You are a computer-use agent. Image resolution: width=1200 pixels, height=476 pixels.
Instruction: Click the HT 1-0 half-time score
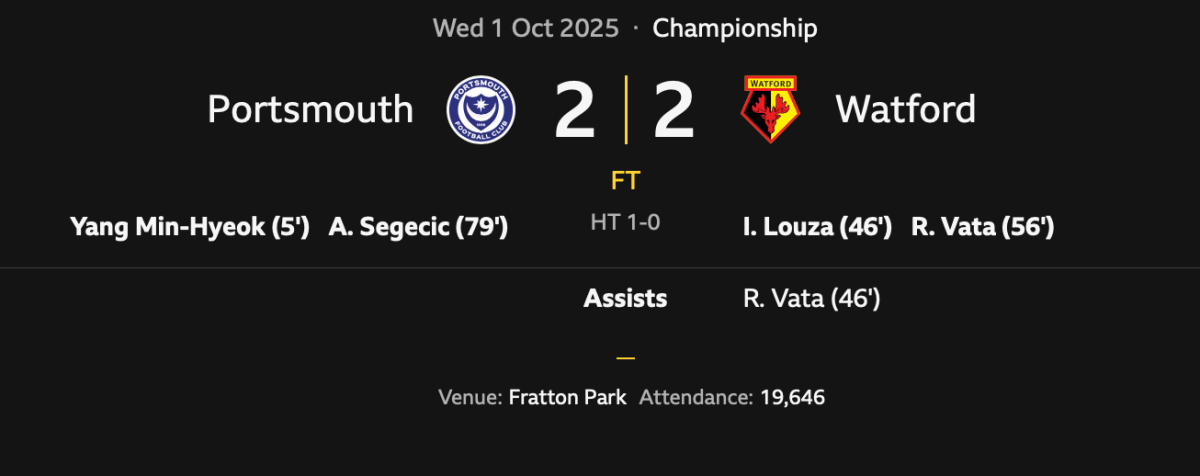[626, 223]
